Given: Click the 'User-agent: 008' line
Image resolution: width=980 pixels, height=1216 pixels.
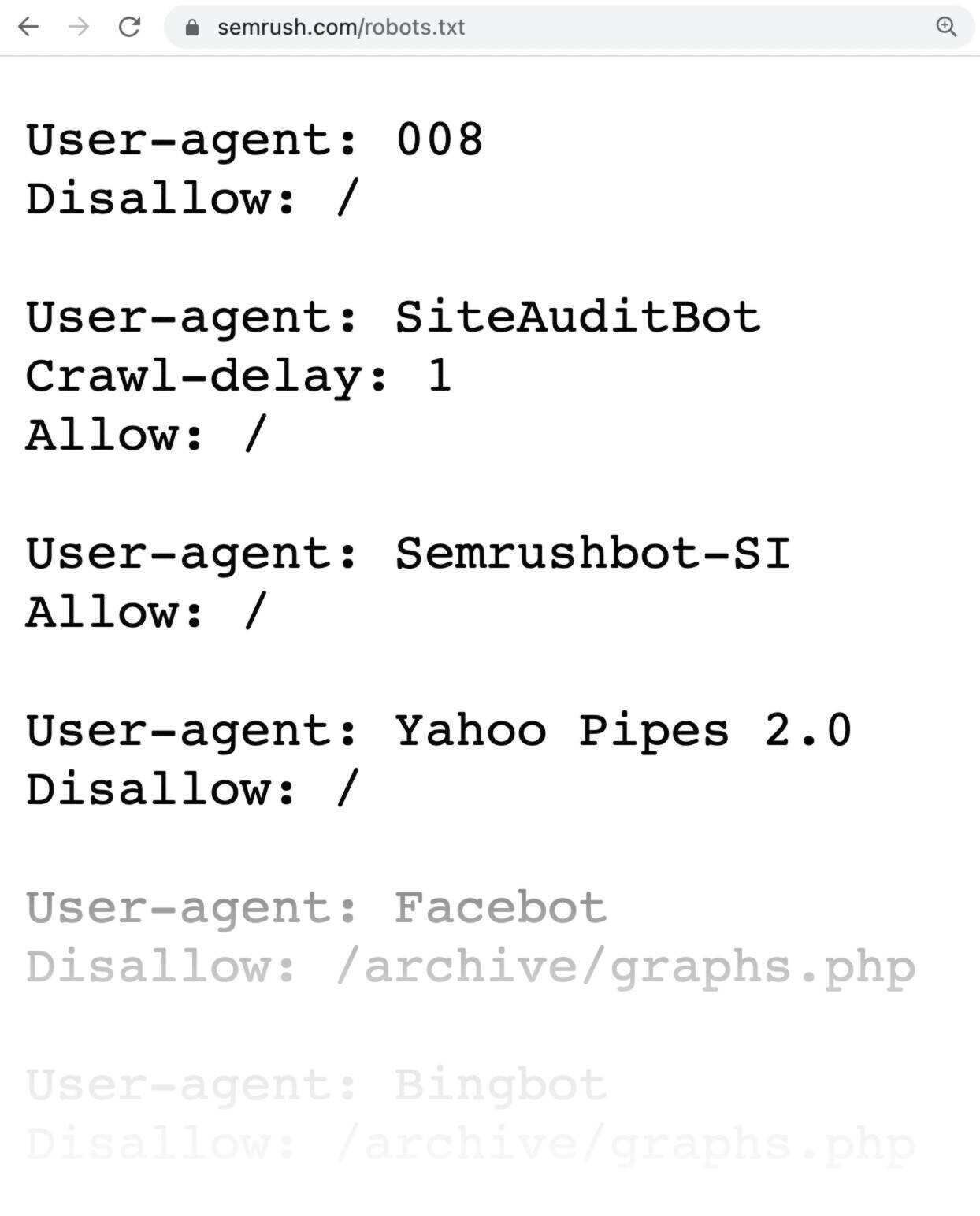Looking at the screenshot, I should pos(252,140).
